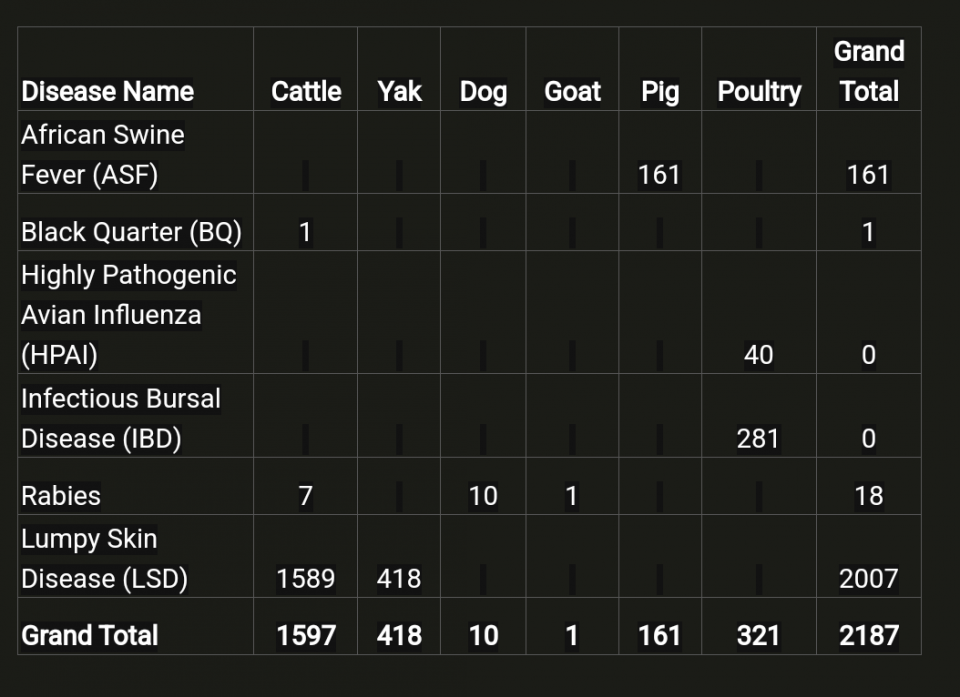Select the Pig column header
The height and width of the screenshot is (697, 960).
click(660, 92)
